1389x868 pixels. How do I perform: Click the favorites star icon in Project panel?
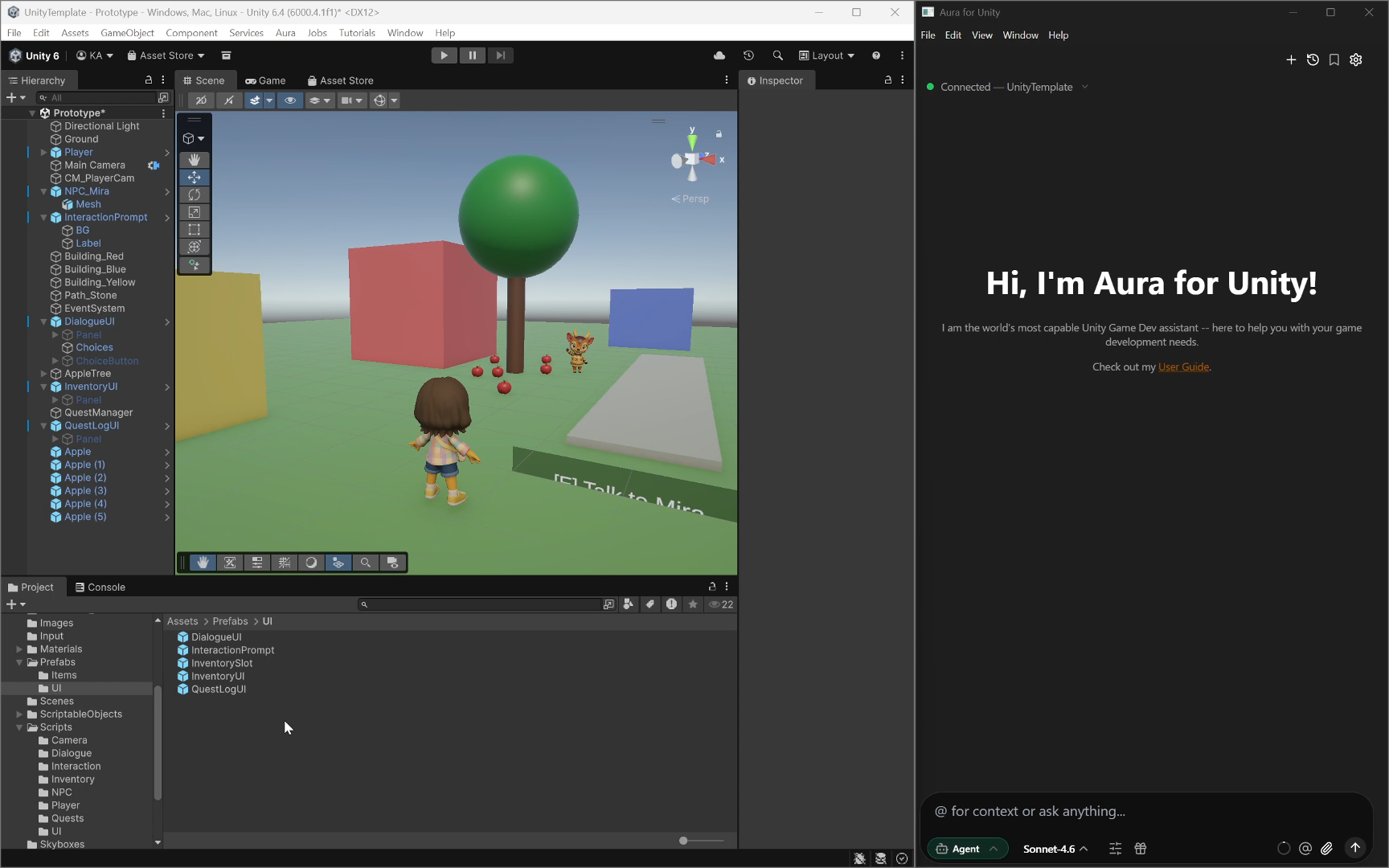tap(693, 604)
